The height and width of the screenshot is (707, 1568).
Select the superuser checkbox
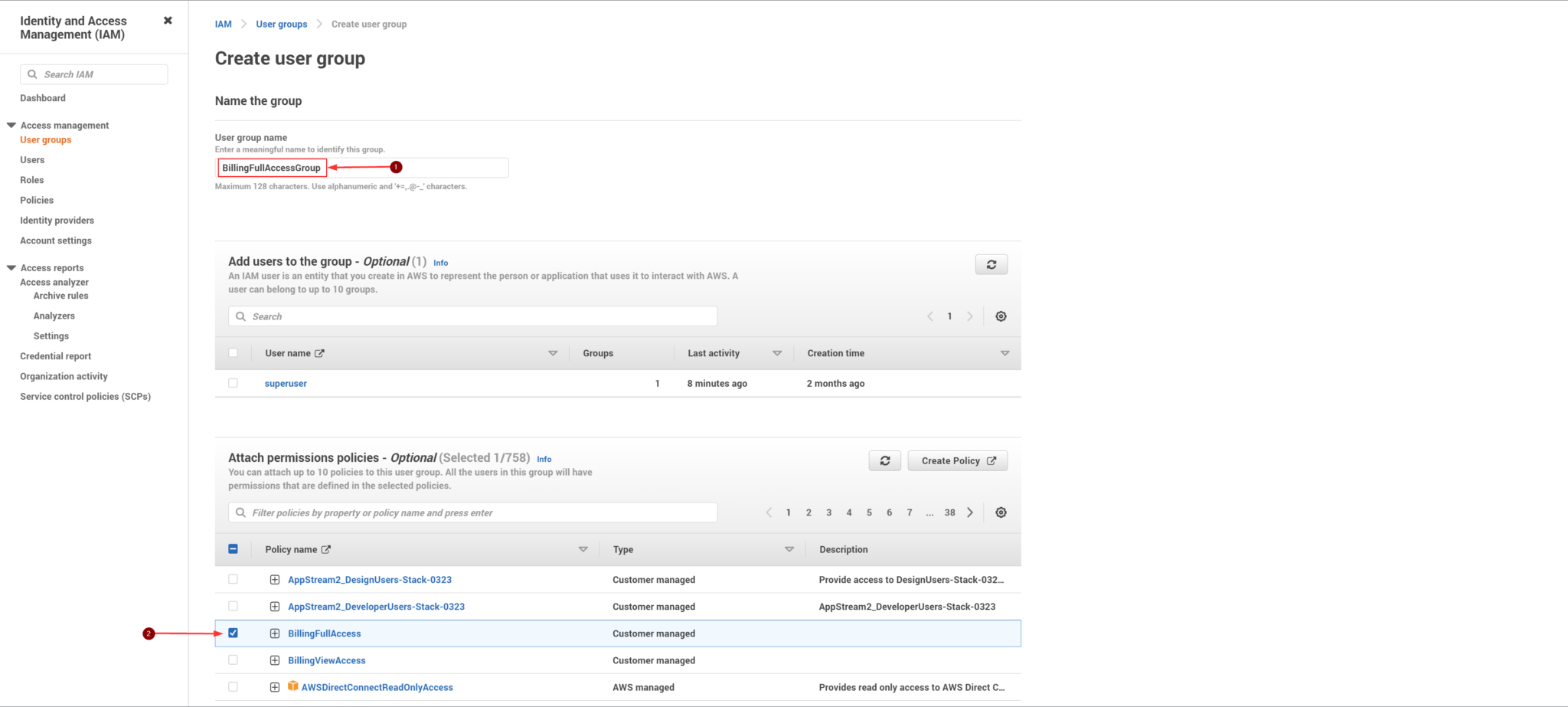[x=234, y=383]
